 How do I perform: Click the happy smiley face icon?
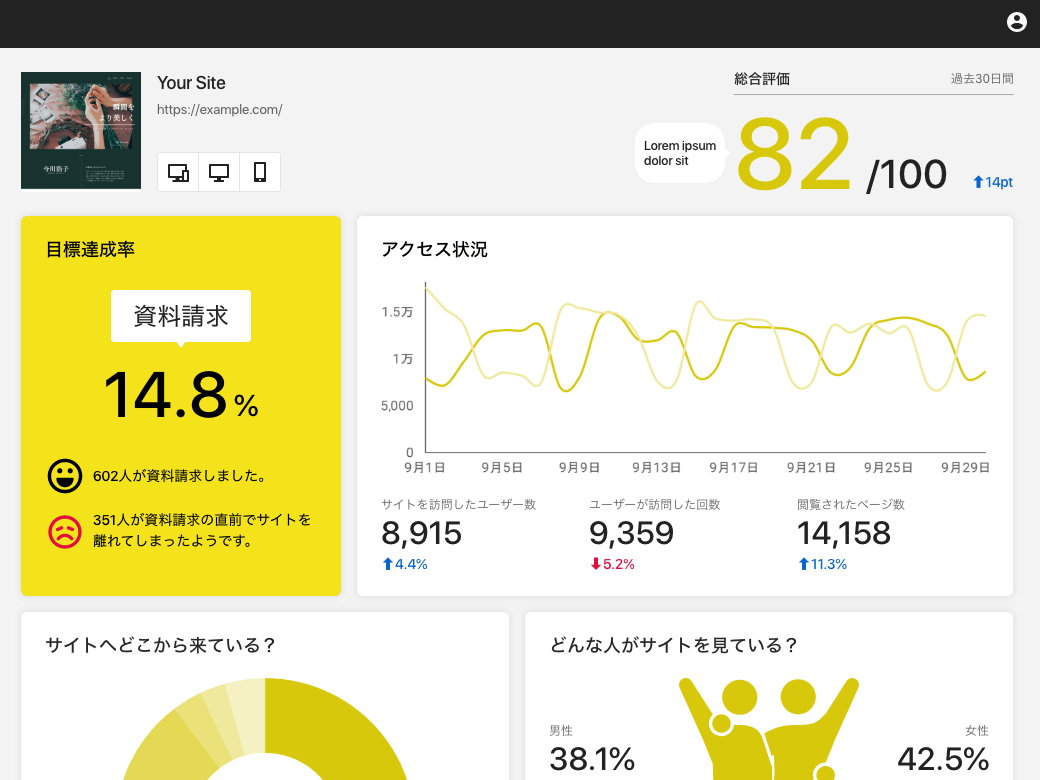(65, 476)
